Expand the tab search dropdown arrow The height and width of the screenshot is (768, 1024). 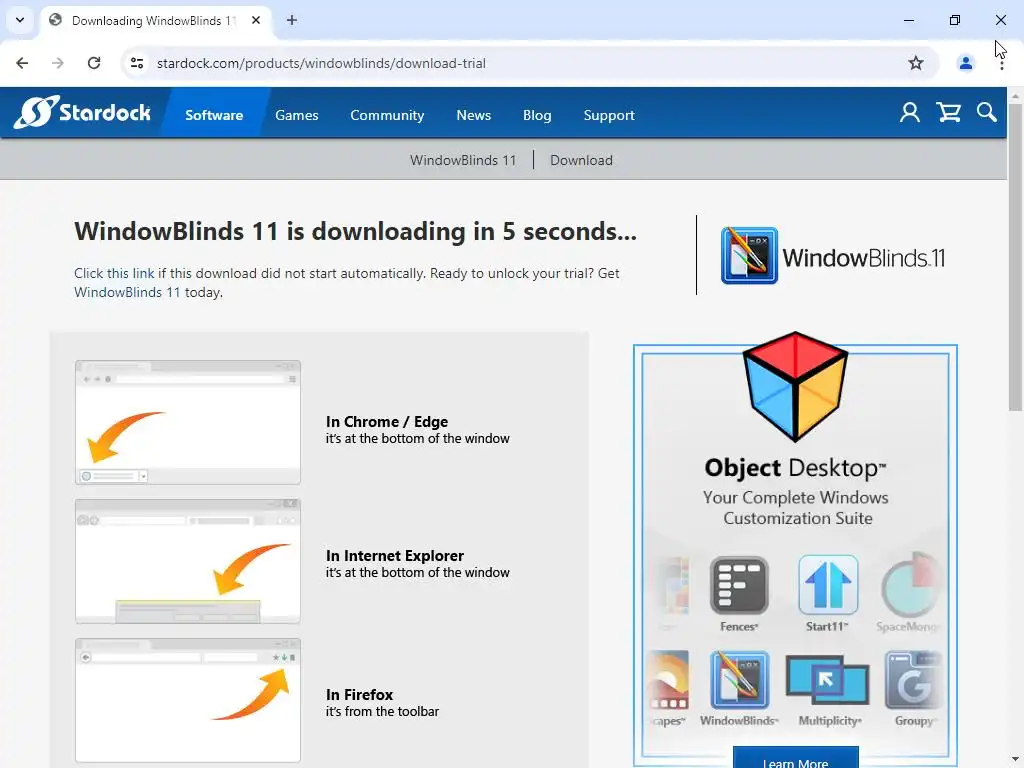click(20, 20)
